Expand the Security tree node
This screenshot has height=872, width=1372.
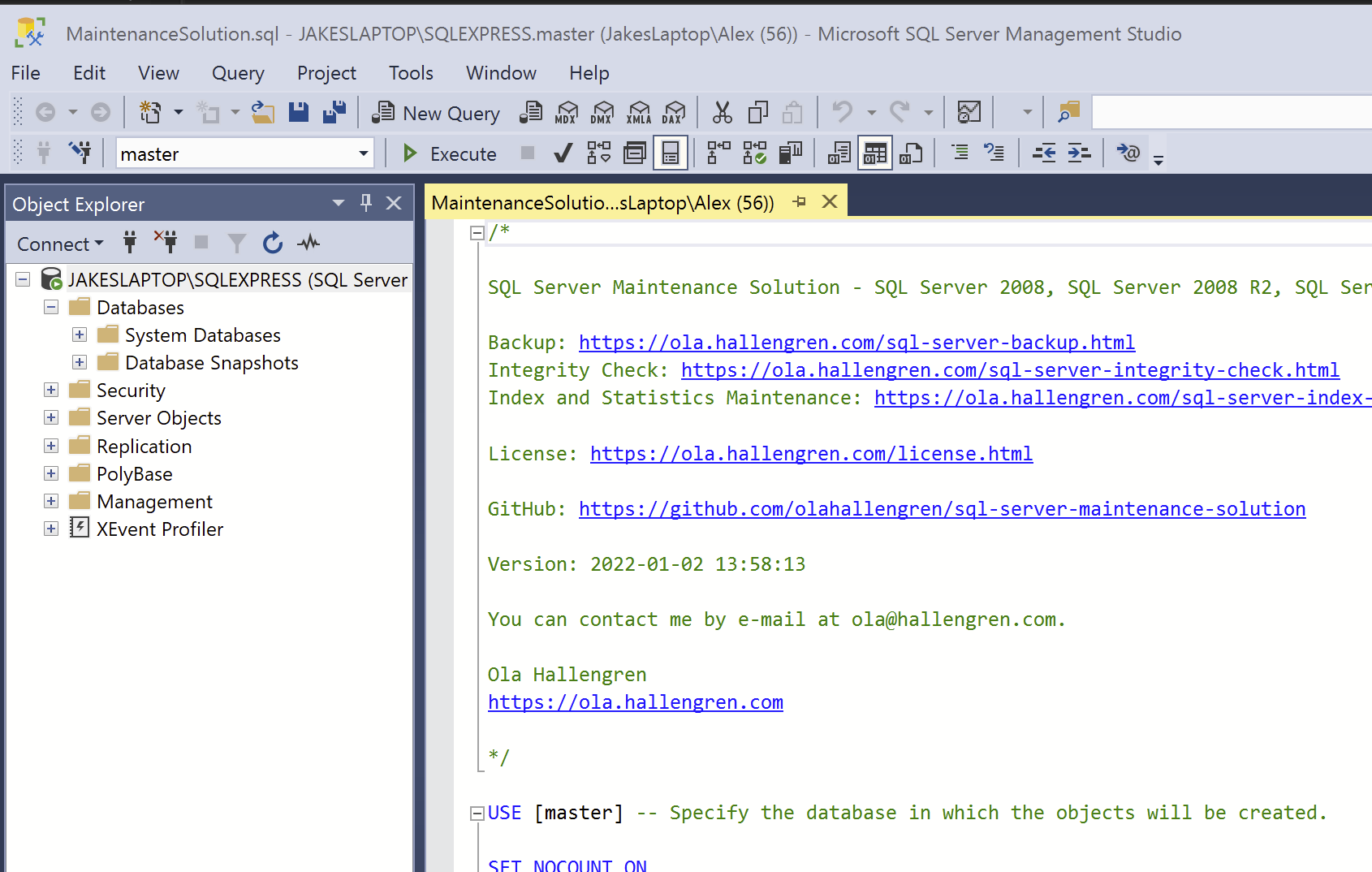coord(50,390)
